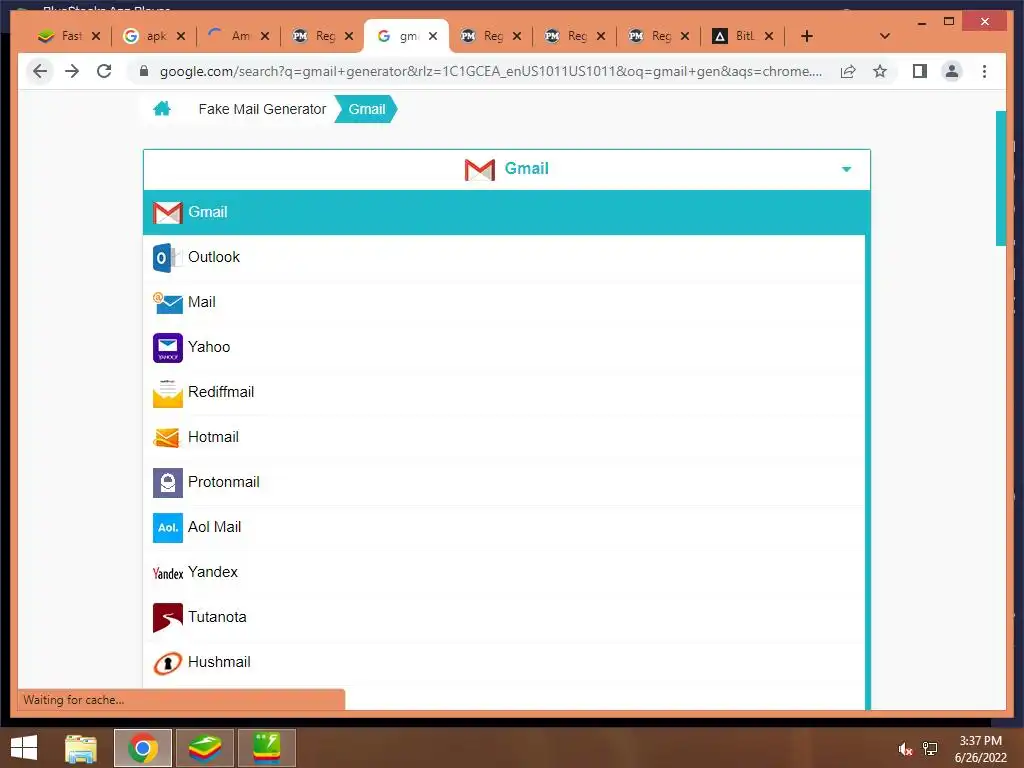Choose the Mail provider option

pyautogui.click(x=504, y=302)
